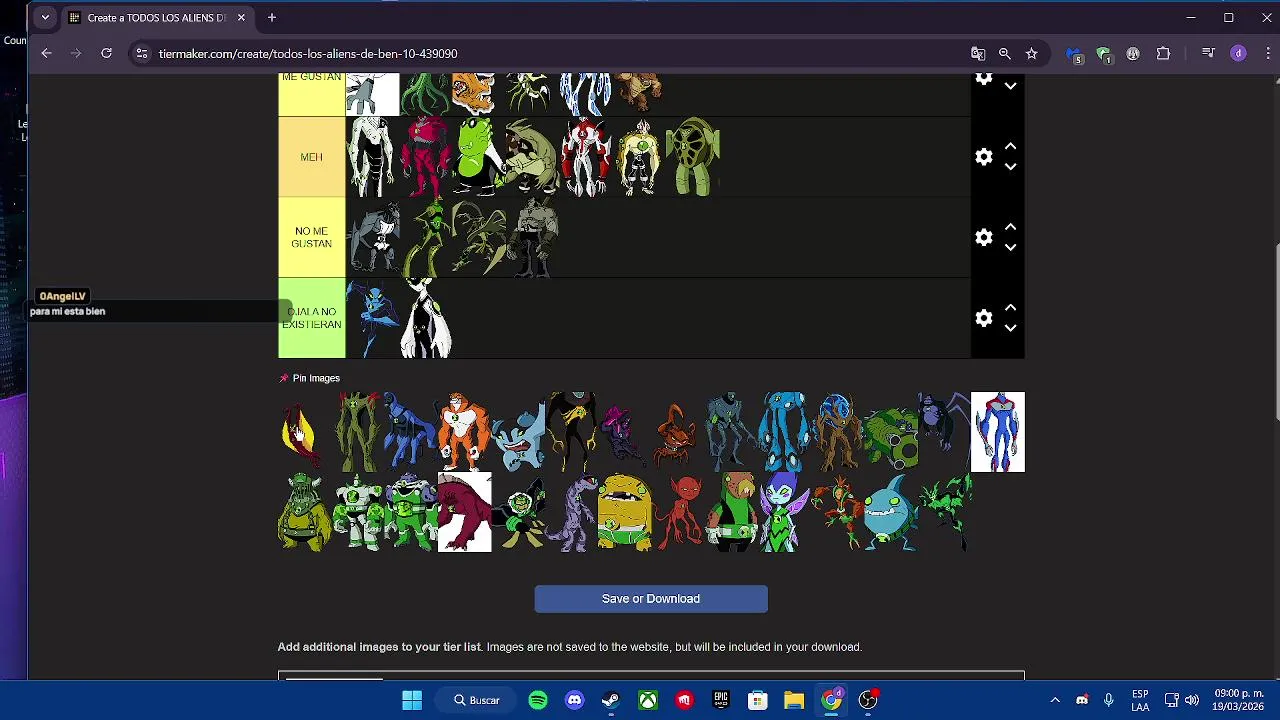The height and width of the screenshot is (720, 1280).
Task: Move OJALA NO EXISTIERAN tier down
Action: 1010,328
